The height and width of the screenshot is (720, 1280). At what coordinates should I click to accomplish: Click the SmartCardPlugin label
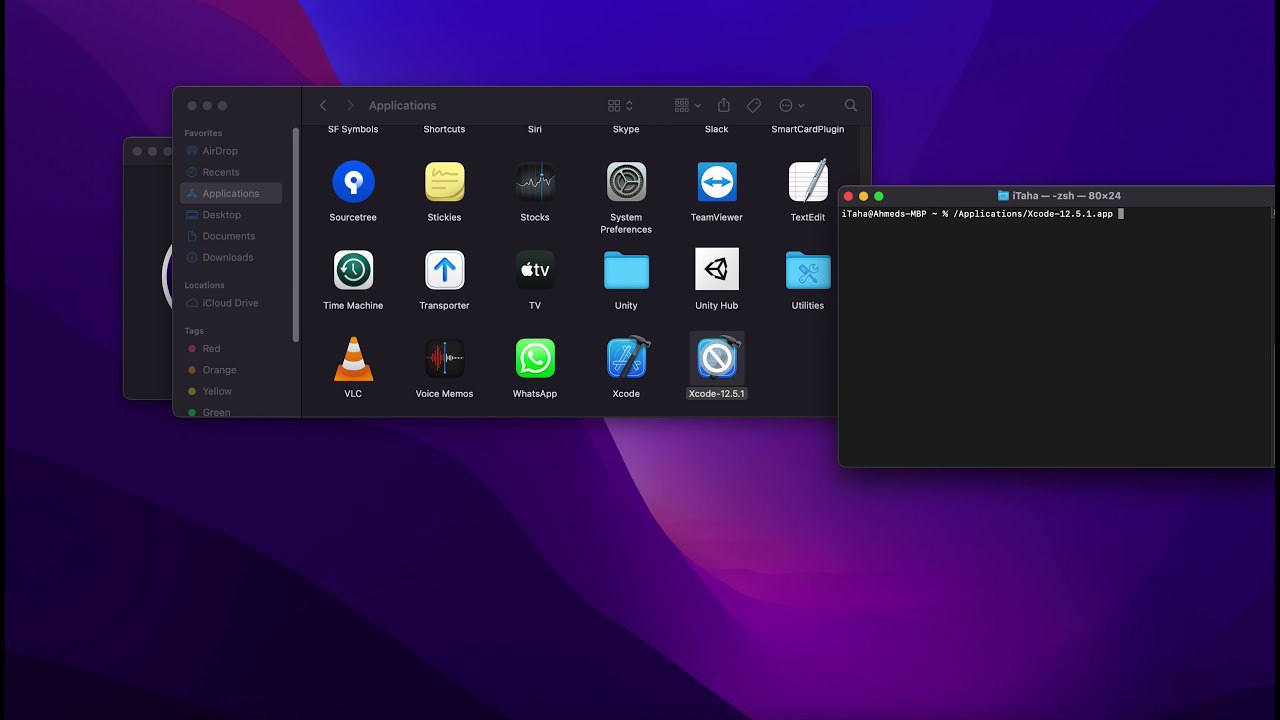pos(808,129)
